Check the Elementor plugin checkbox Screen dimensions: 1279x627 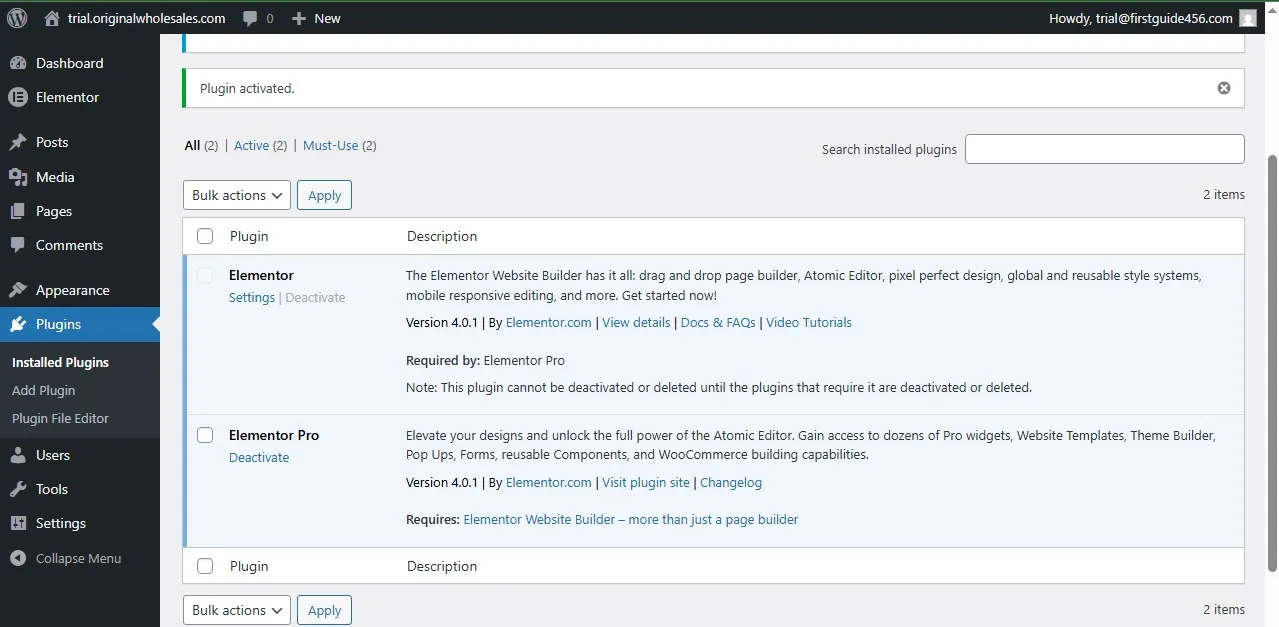[x=205, y=275]
